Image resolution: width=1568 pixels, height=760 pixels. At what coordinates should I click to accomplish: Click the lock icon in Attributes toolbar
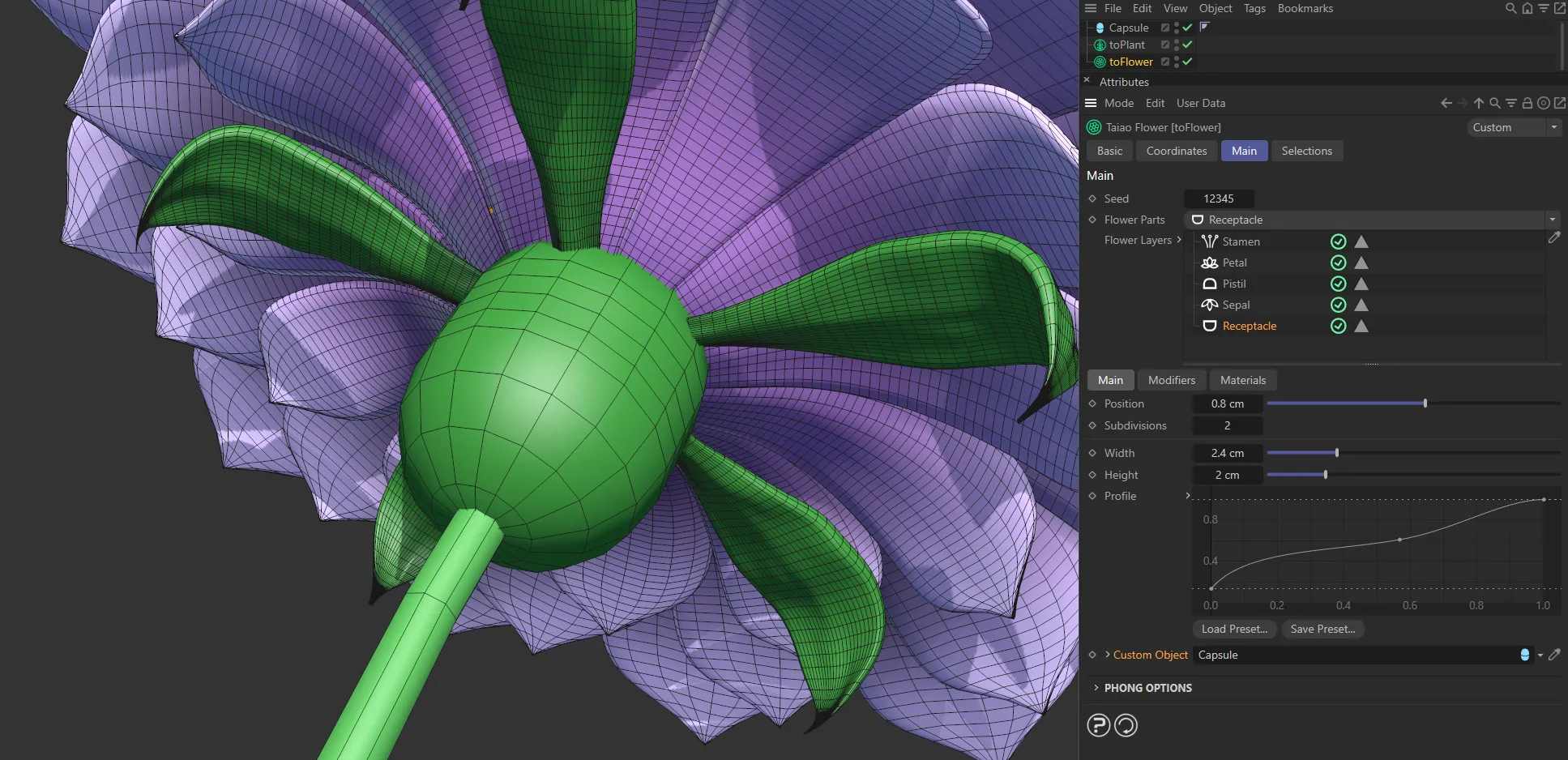[1527, 103]
